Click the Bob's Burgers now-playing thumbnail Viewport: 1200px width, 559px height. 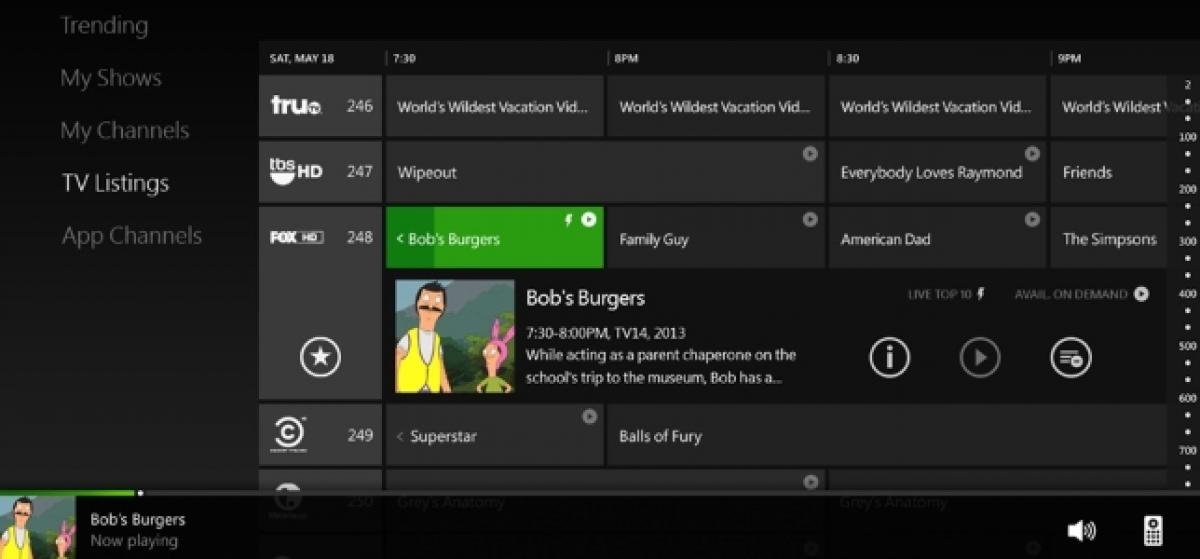tap(37, 527)
